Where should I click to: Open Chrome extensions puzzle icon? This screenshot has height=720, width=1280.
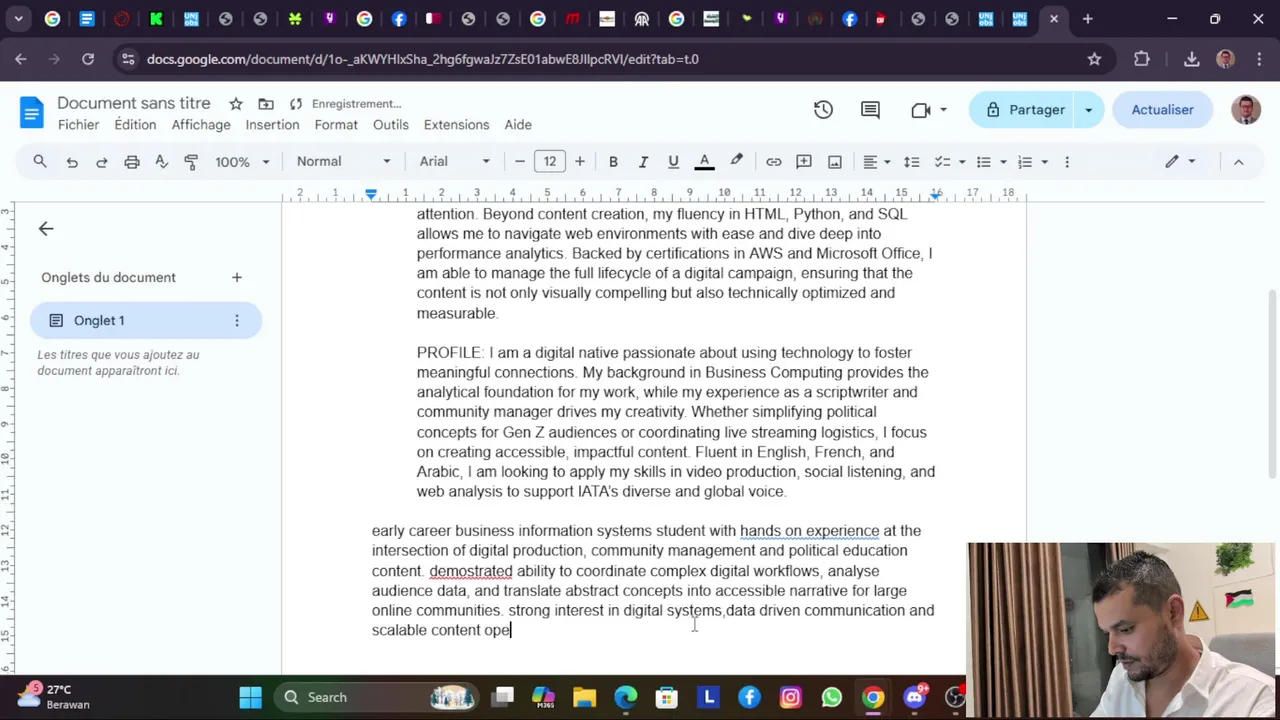(1142, 59)
